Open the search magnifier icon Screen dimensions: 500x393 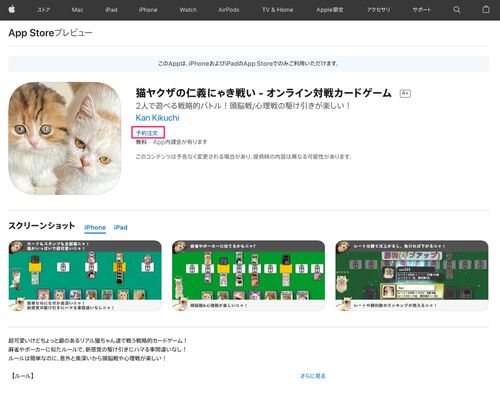tap(457, 10)
